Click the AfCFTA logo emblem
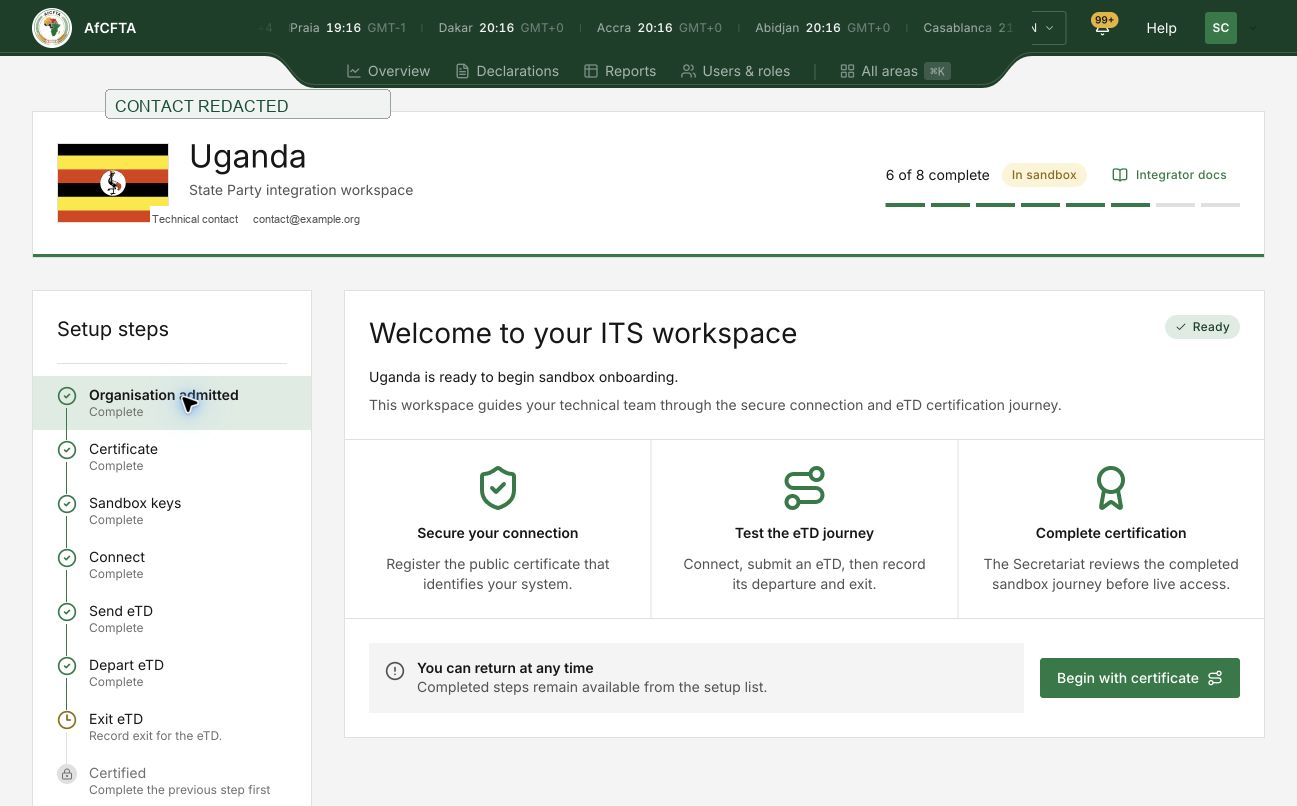The width and height of the screenshot is (1297, 806). 52,28
